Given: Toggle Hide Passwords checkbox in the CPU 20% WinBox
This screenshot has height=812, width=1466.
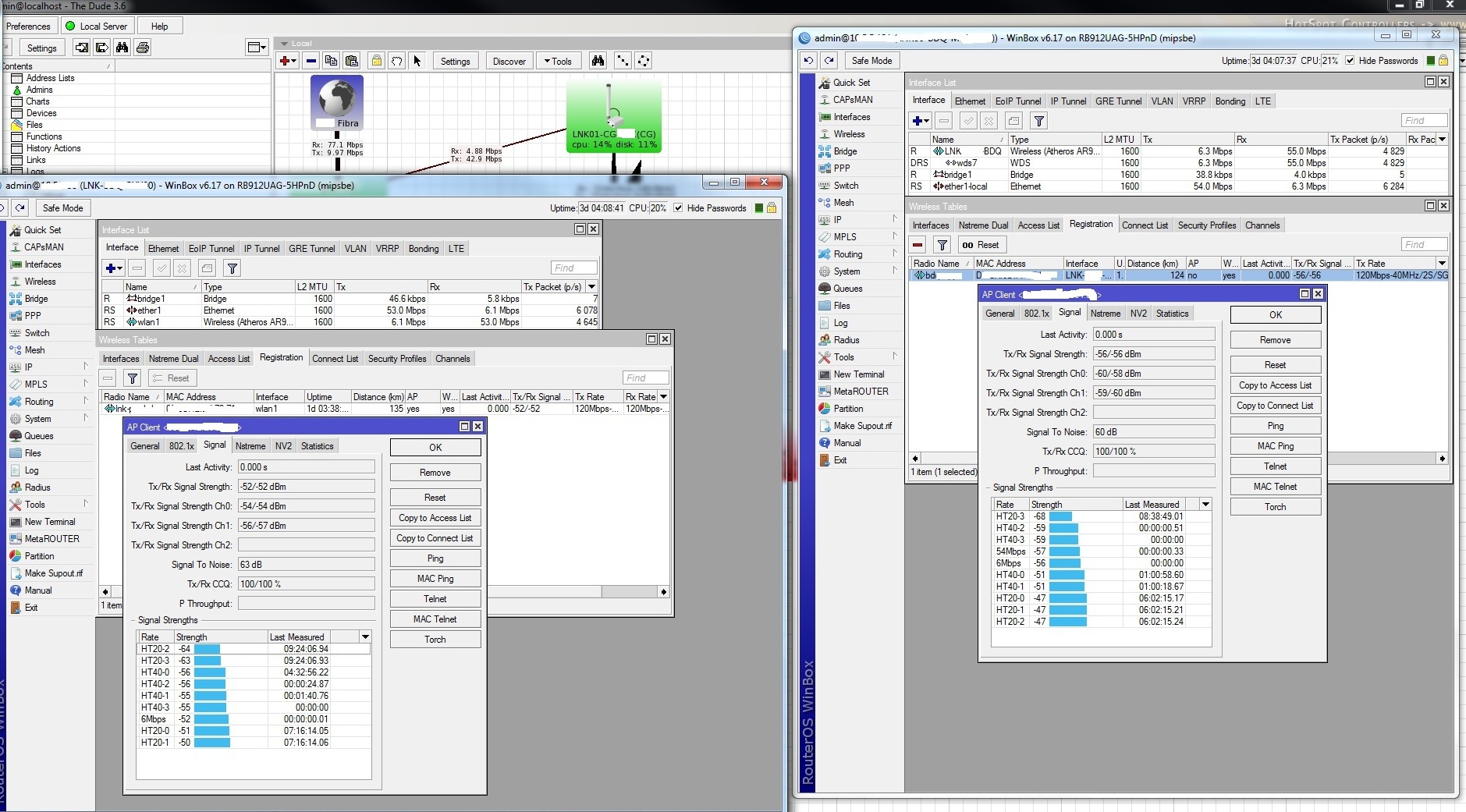Looking at the screenshot, I should coord(678,208).
